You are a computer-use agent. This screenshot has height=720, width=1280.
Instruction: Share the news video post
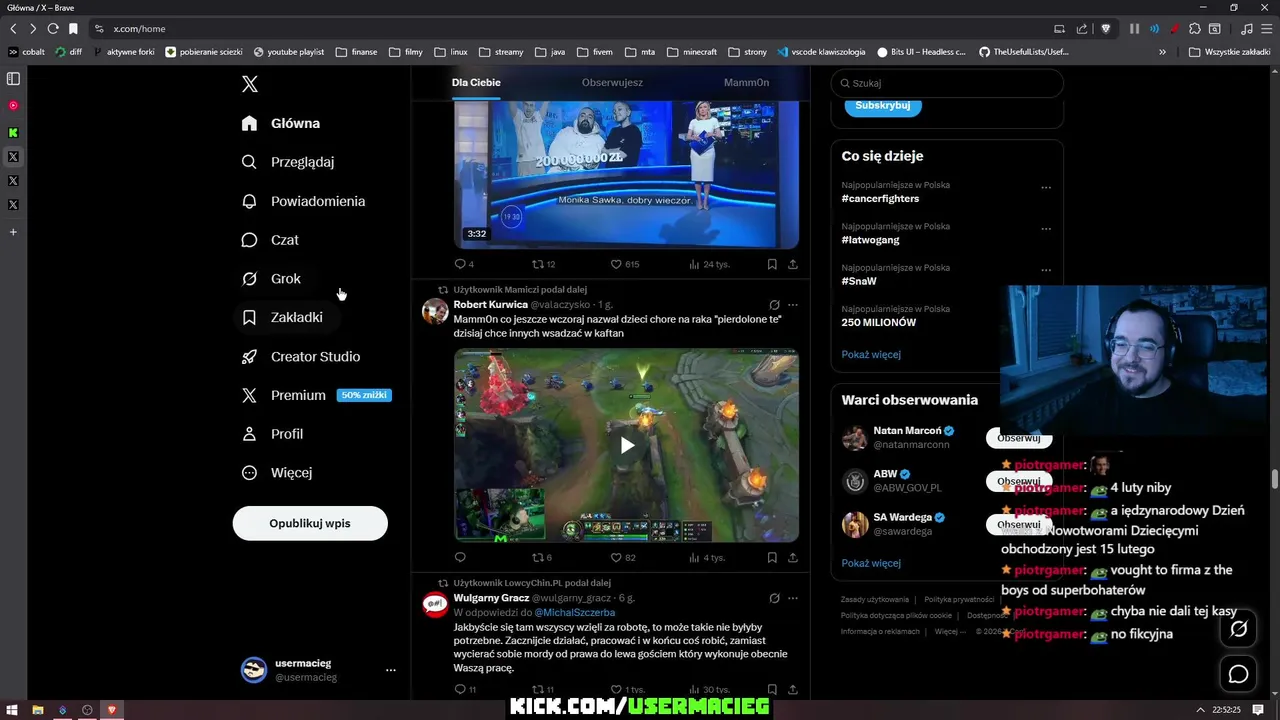[793, 264]
